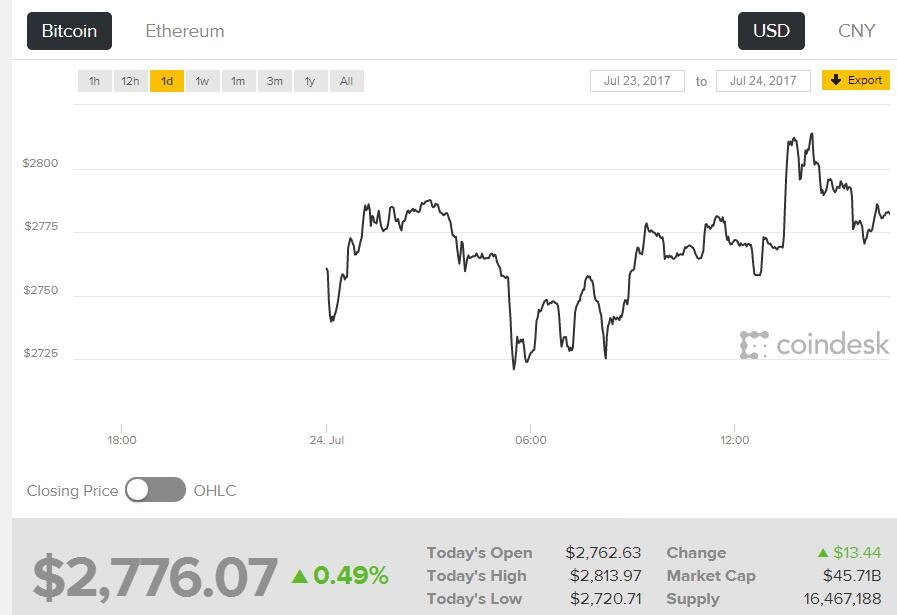Switch to the Ethereum tab
The width and height of the screenshot is (897, 615).
pos(185,31)
